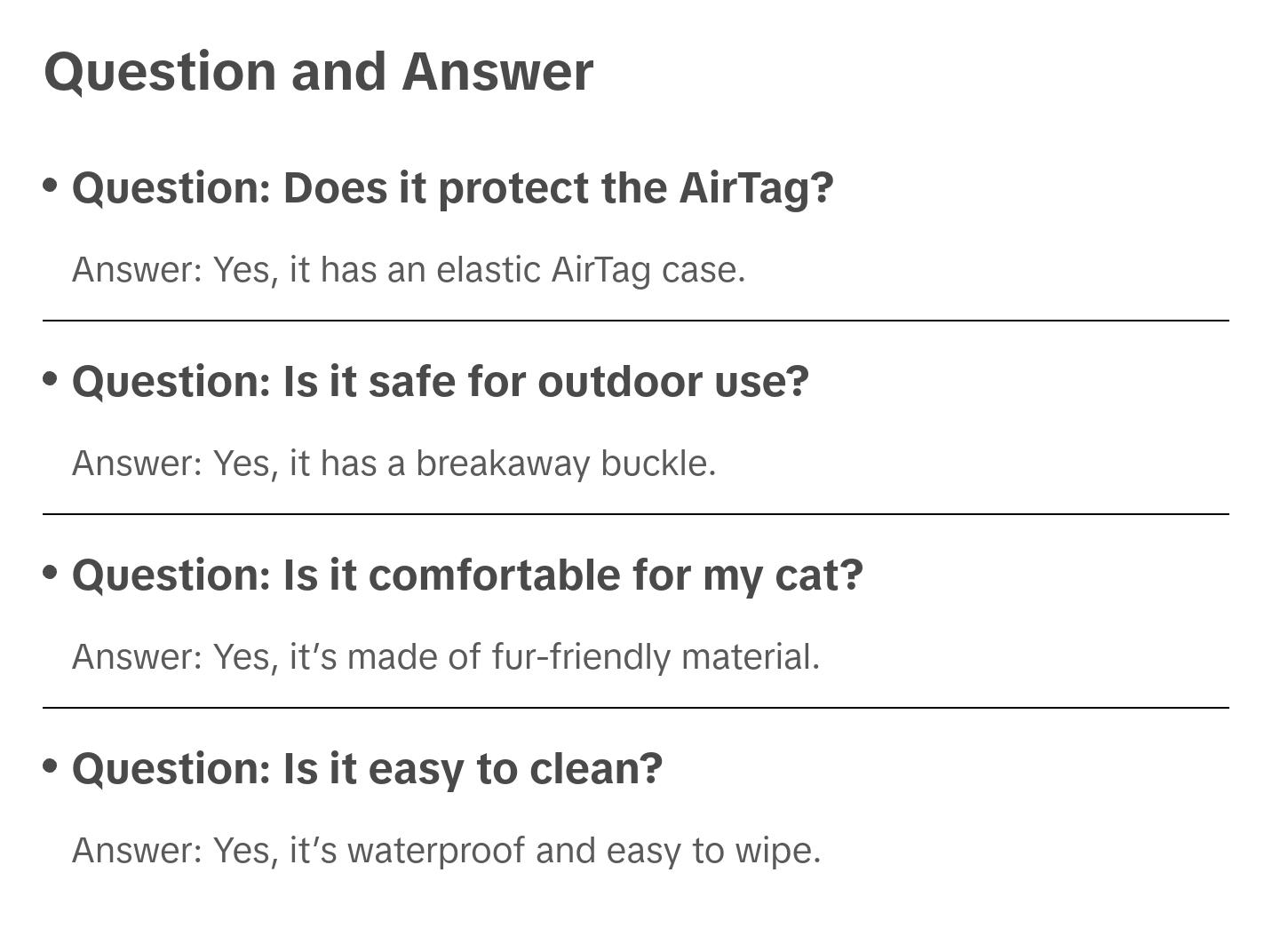Screen dimensions: 1272x952
Task: Click the question "Does it protect the AirTag?"
Action: (452, 188)
